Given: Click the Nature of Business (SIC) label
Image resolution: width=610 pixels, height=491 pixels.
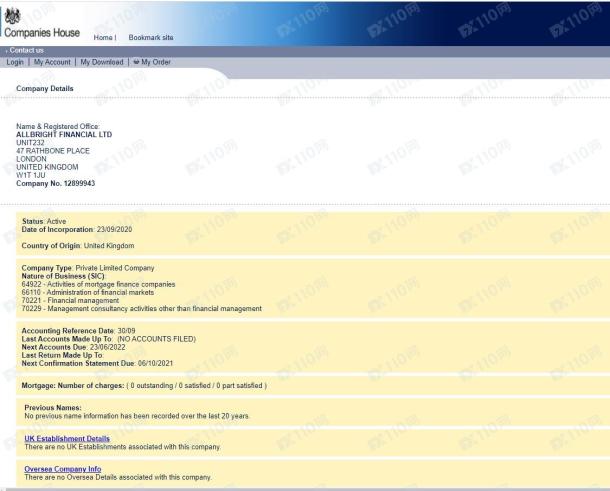Looking at the screenshot, I should (63, 276).
